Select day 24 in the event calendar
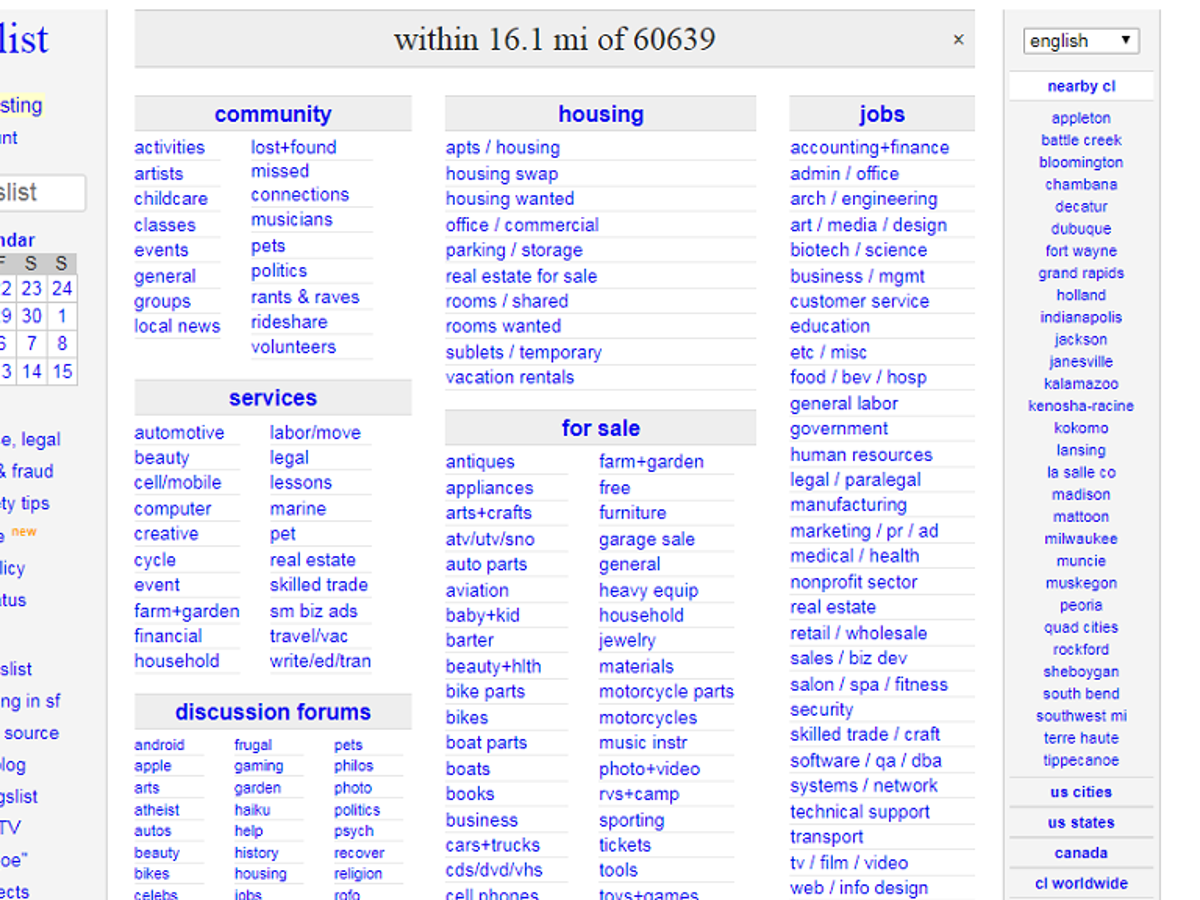This screenshot has width=1200, height=900. click(62, 289)
